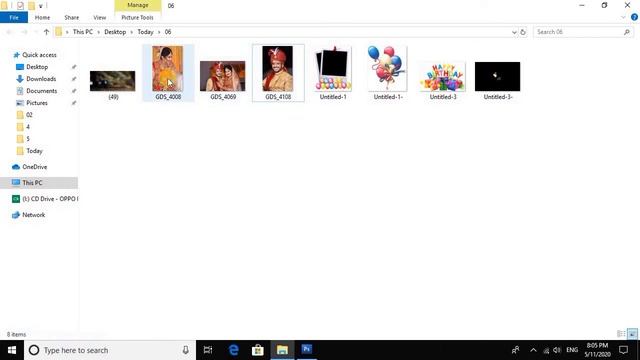Click the search magnifier icon

(x=627, y=32)
